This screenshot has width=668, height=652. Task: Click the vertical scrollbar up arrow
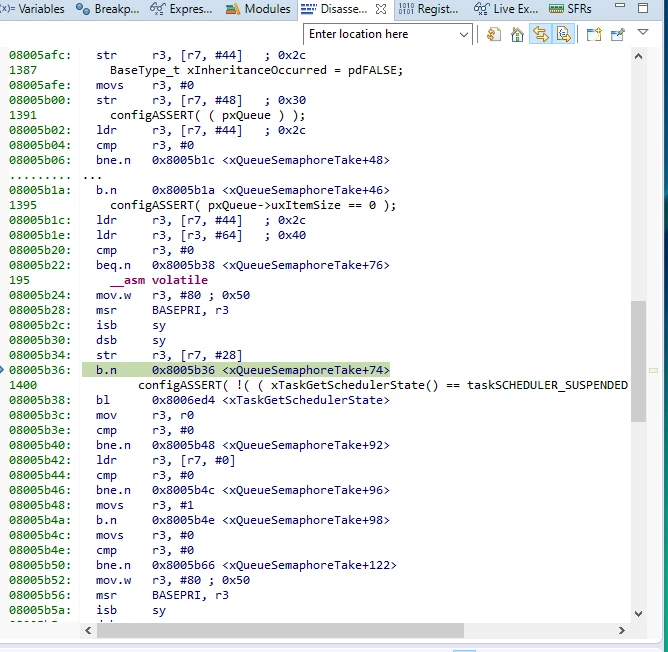pos(638,56)
